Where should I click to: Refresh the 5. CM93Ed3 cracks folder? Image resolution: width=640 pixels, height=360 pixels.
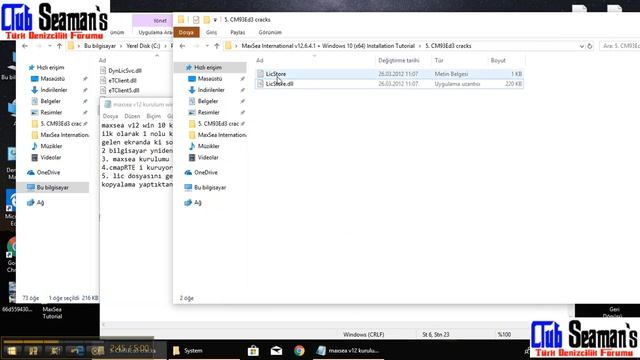tap(590, 46)
